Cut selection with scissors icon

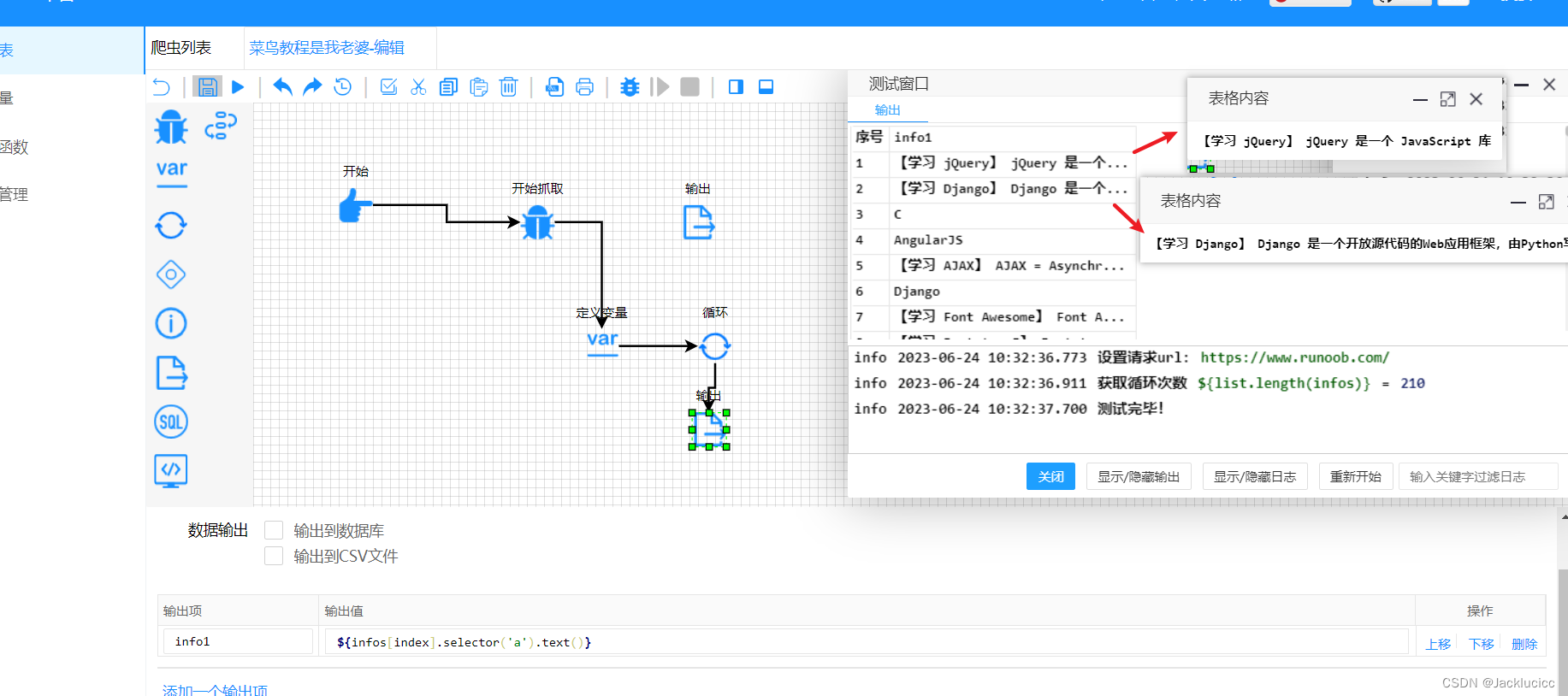point(418,86)
